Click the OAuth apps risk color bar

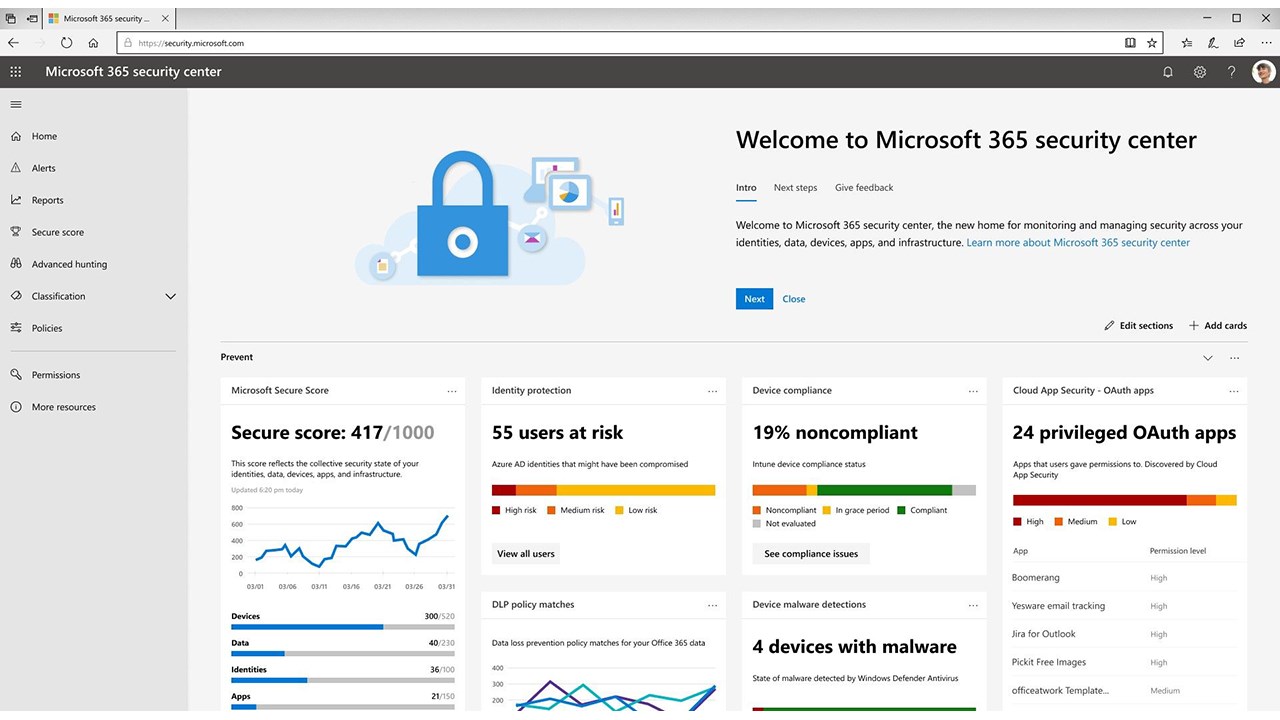pos(1125,500)
